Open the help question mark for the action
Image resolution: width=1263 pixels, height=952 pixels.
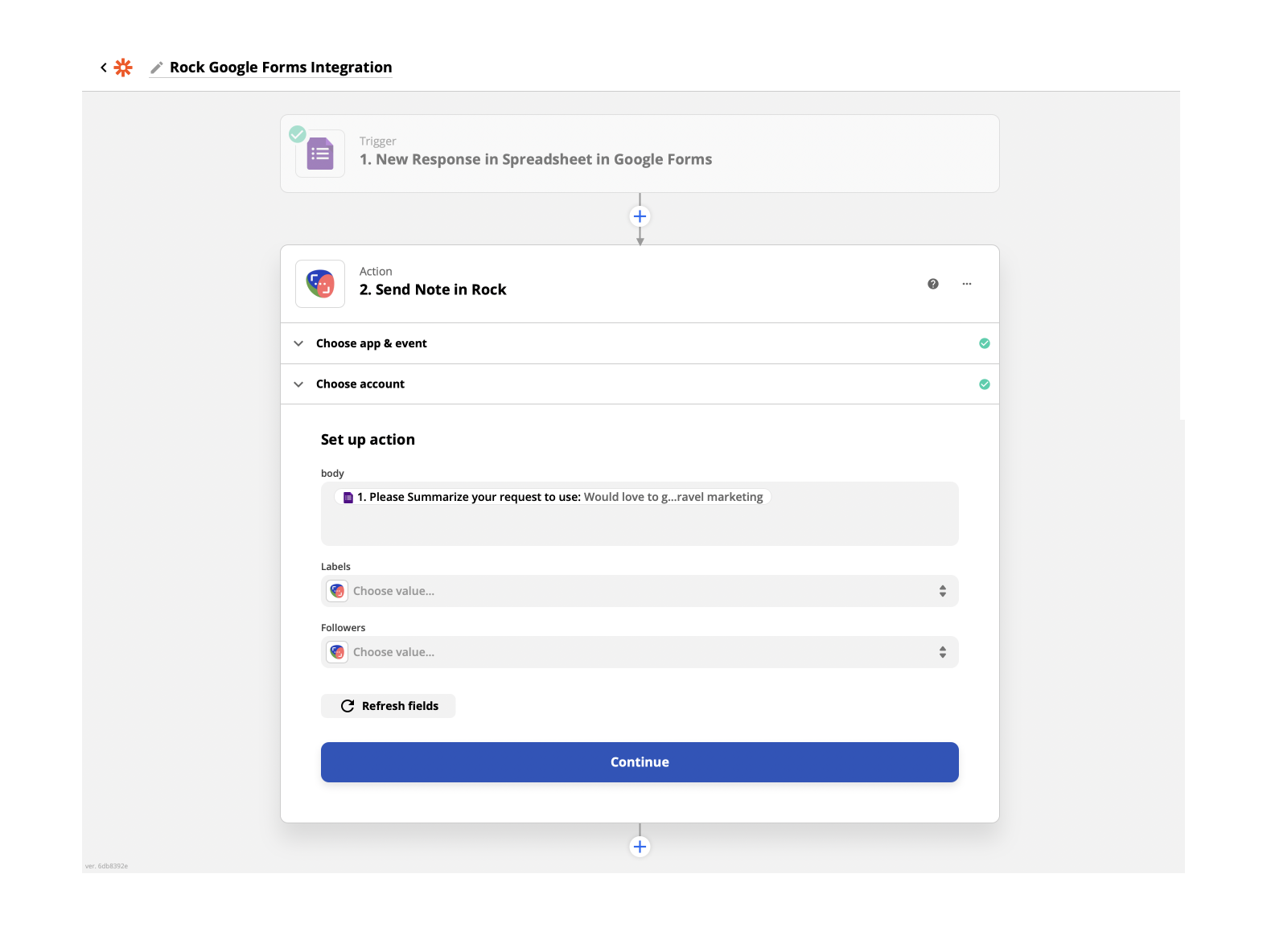click(933, 284)
